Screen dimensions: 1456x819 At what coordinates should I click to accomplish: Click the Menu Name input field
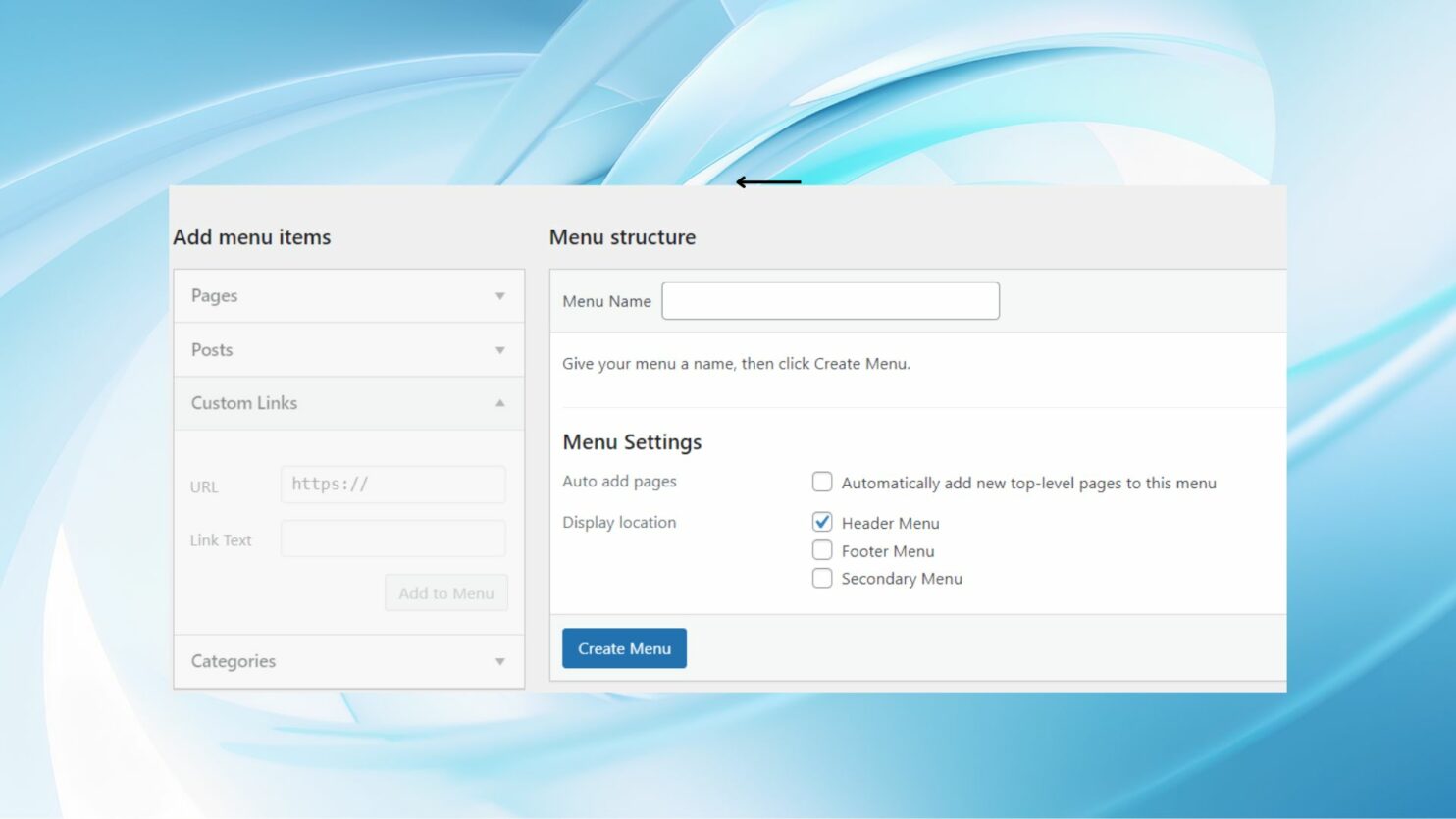click(x=830, y=300)
